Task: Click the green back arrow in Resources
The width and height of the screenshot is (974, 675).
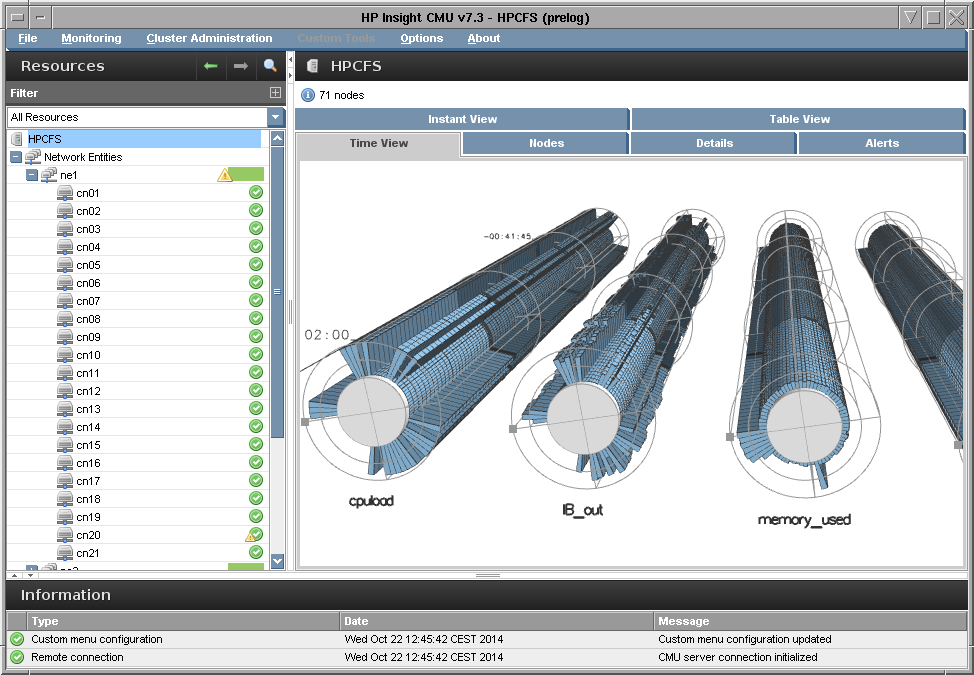Action: [211, 66]
